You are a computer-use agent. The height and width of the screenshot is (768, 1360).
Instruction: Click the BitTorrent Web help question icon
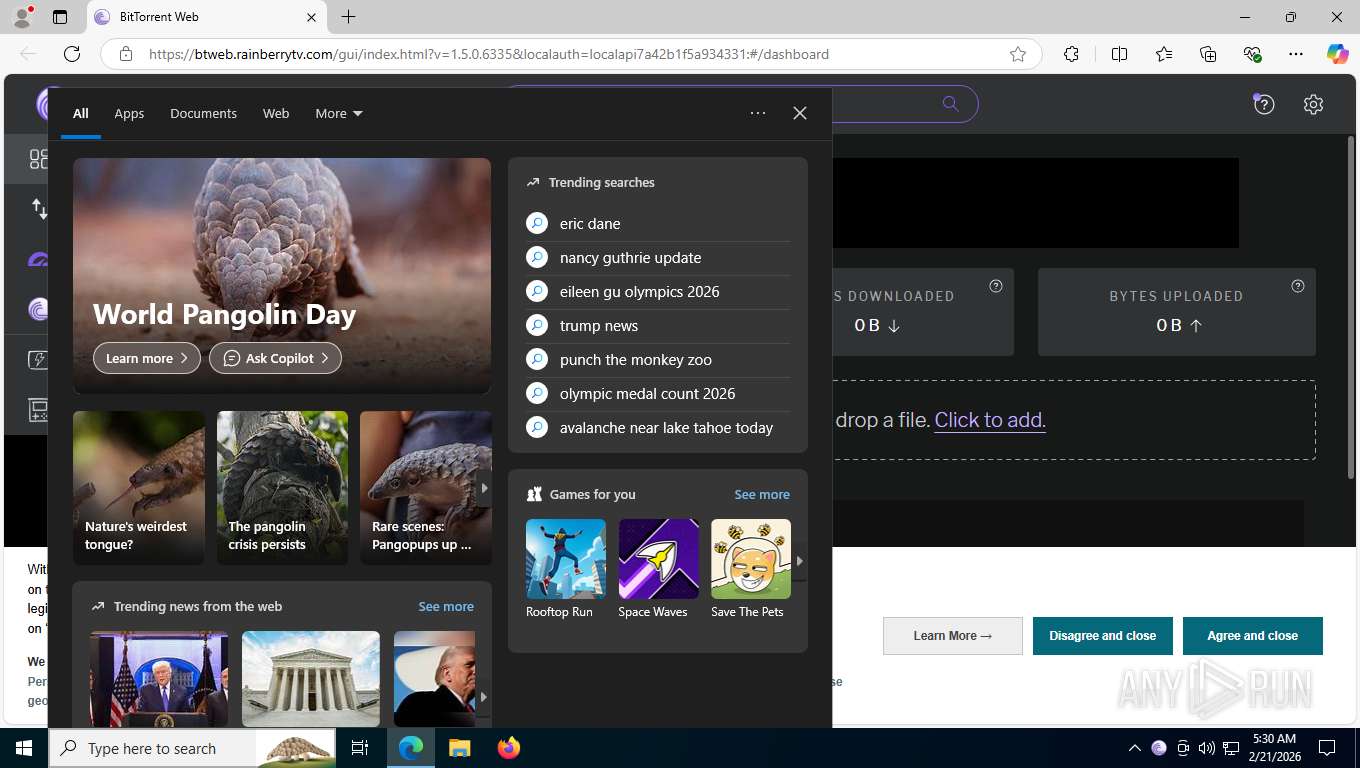pyautogui.click(x=1264, y=104)
